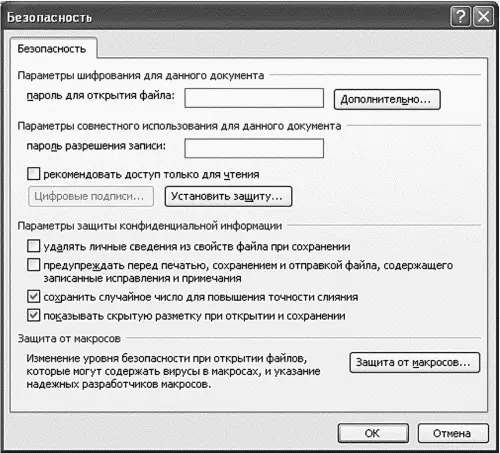Select the Безопасность tab
Screen dimensions: 500x453
pos(52,49)
